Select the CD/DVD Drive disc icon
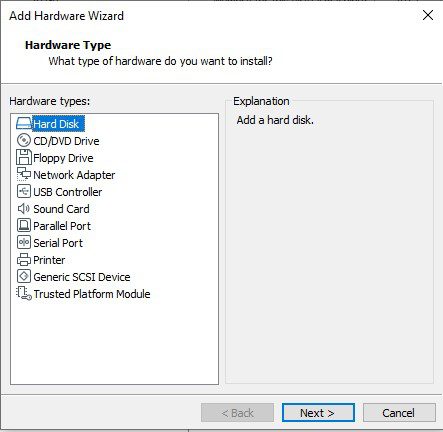The height and width of the screenshot is (432, 443). [24, 141]
